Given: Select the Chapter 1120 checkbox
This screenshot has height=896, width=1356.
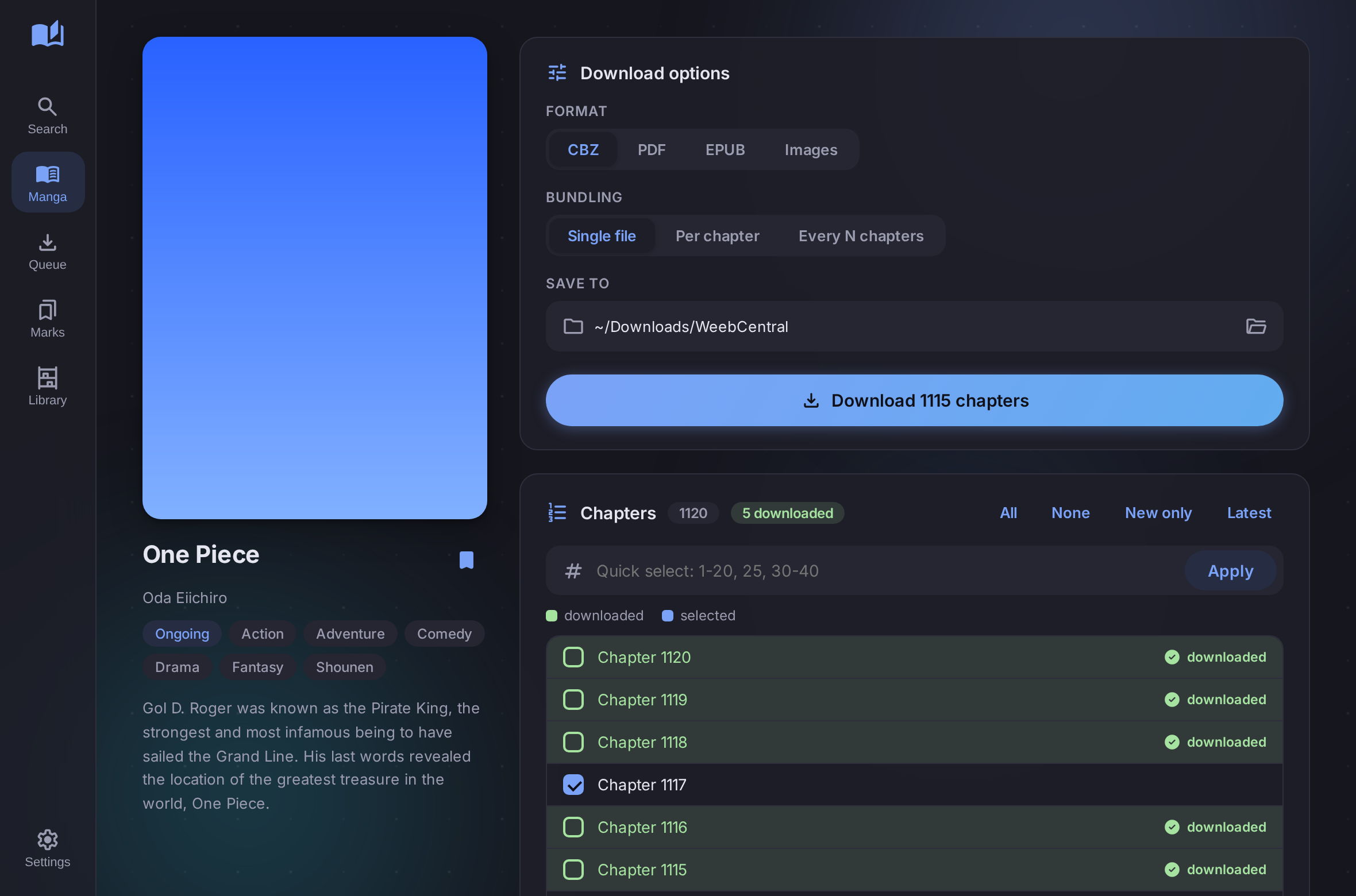Looking at the screenshot, I should click(573, 657).
